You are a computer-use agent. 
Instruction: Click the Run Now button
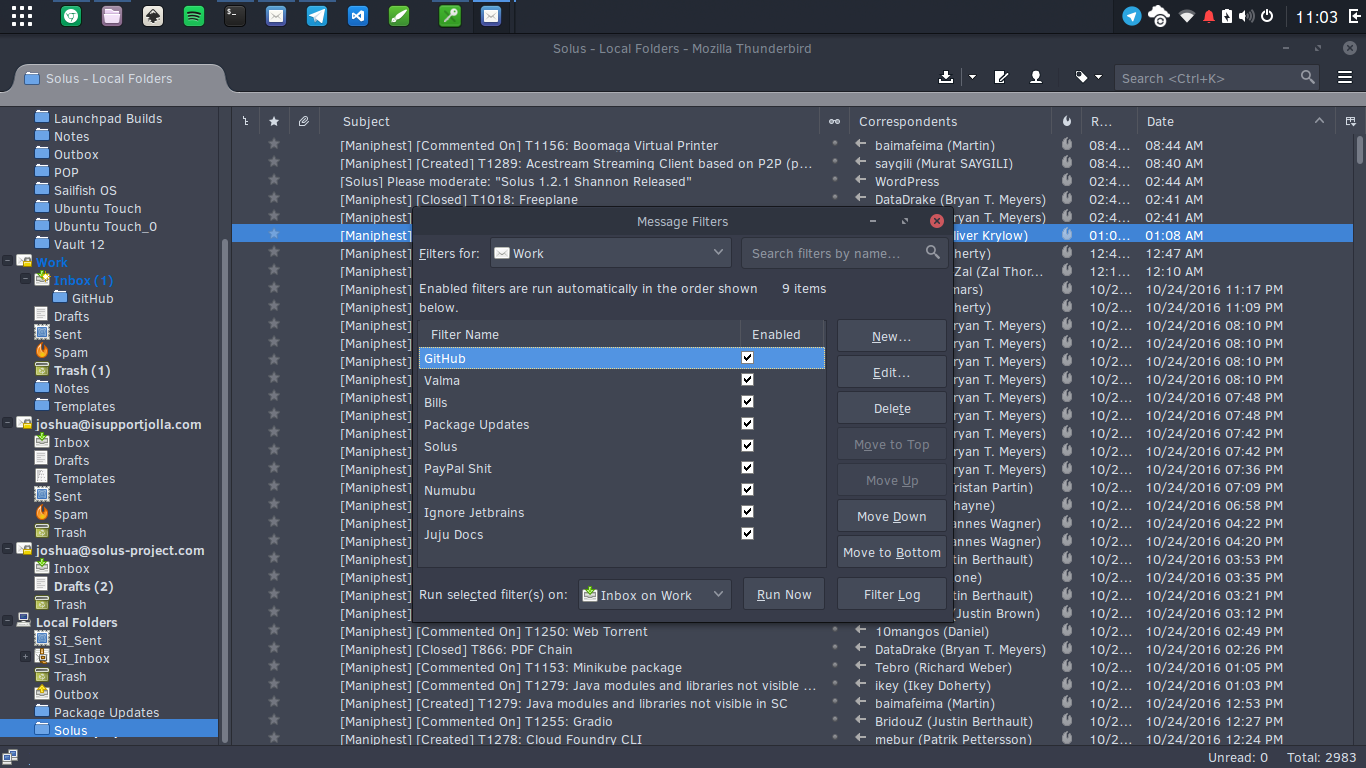[x=784, y=594]
